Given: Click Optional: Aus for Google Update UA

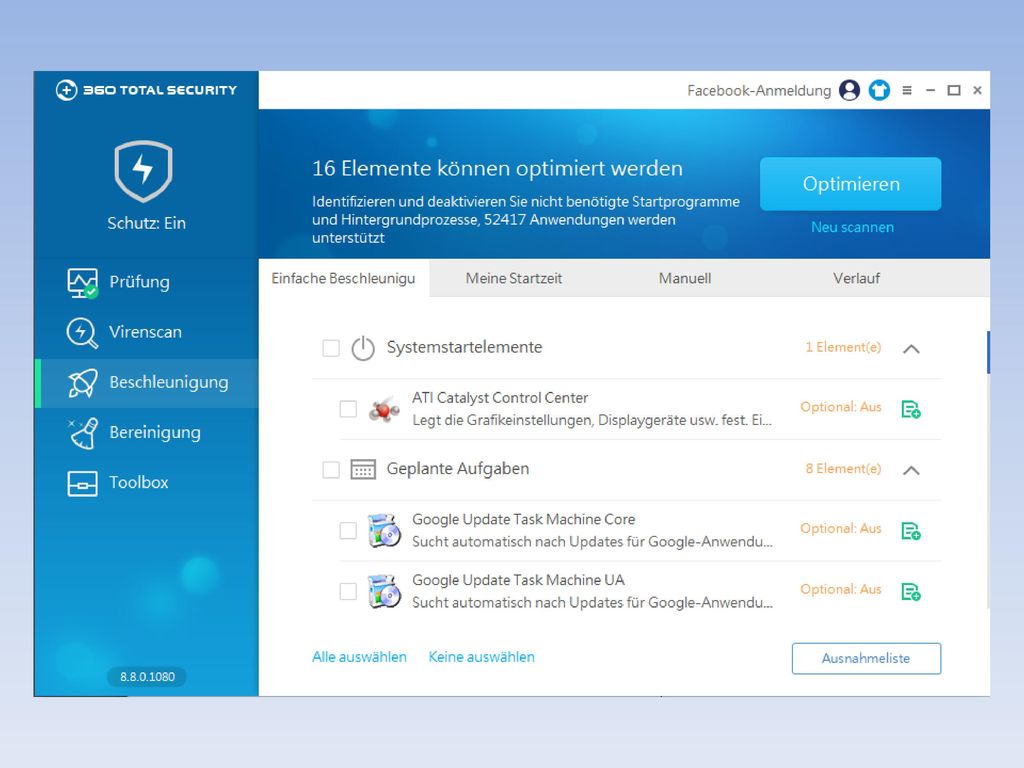Looking at the screenshot, I should [x=840, y=589].
